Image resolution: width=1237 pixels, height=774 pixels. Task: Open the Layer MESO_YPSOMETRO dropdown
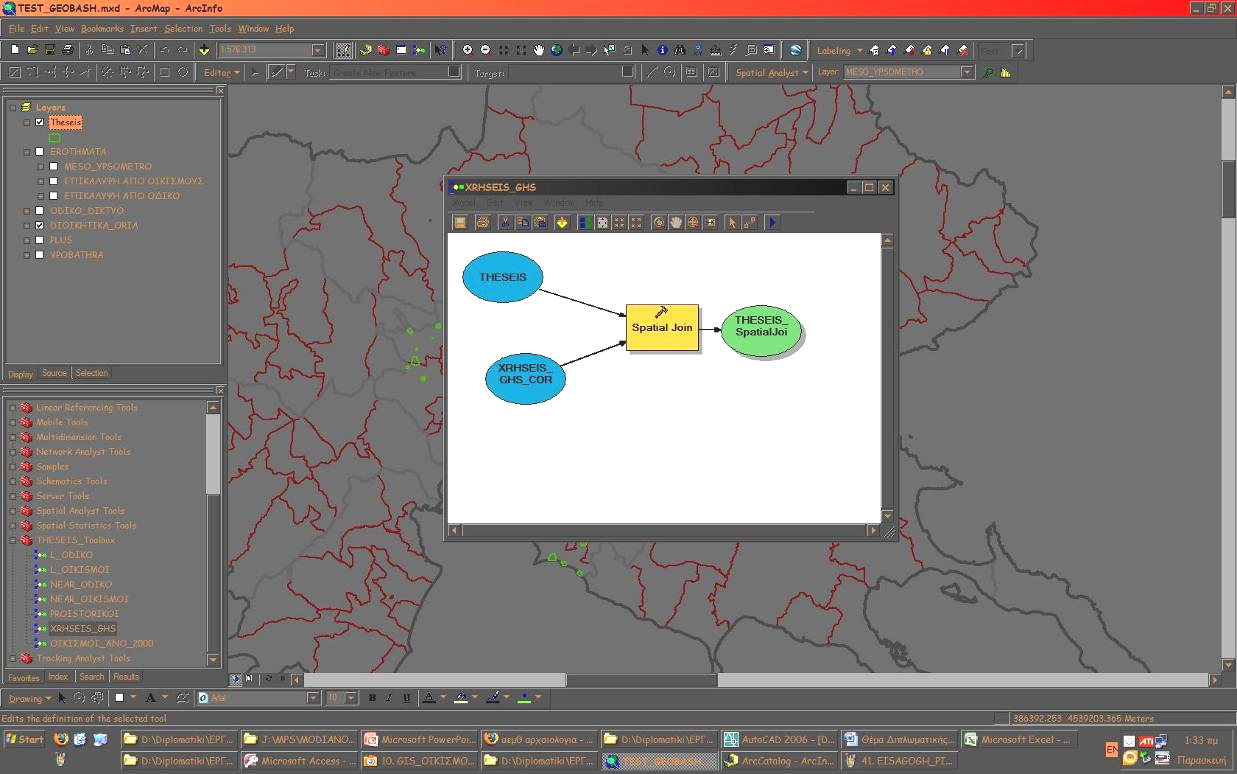tap(967, 72)
